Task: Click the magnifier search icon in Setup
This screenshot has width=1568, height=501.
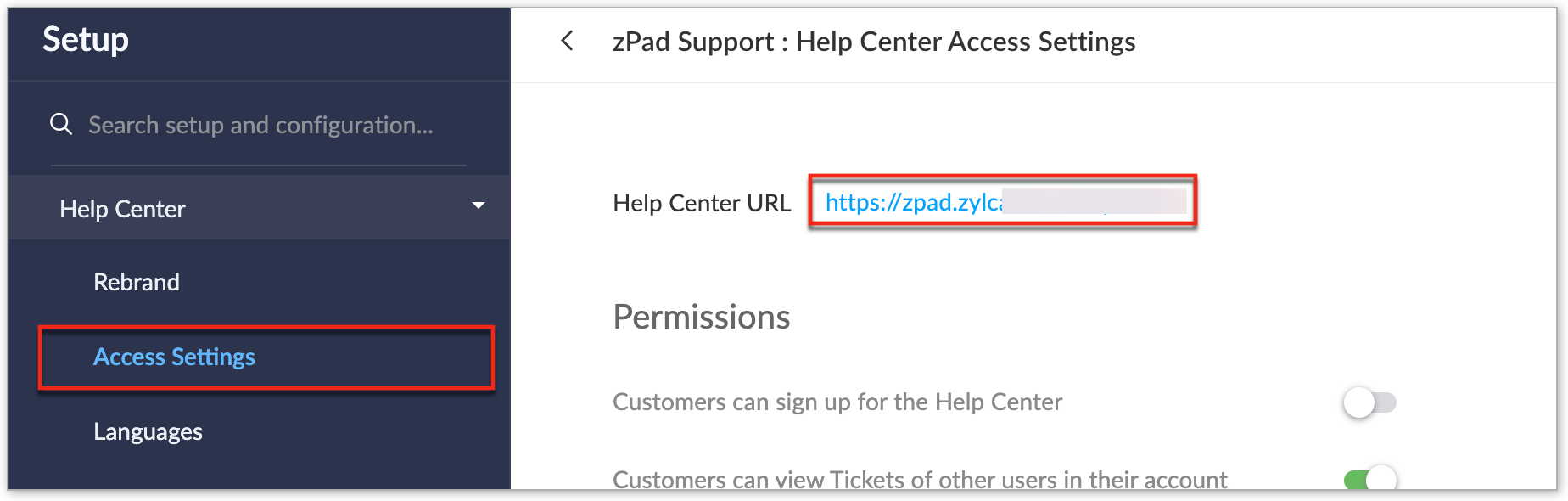Action: pyautogui.click(x=61, y=124)
